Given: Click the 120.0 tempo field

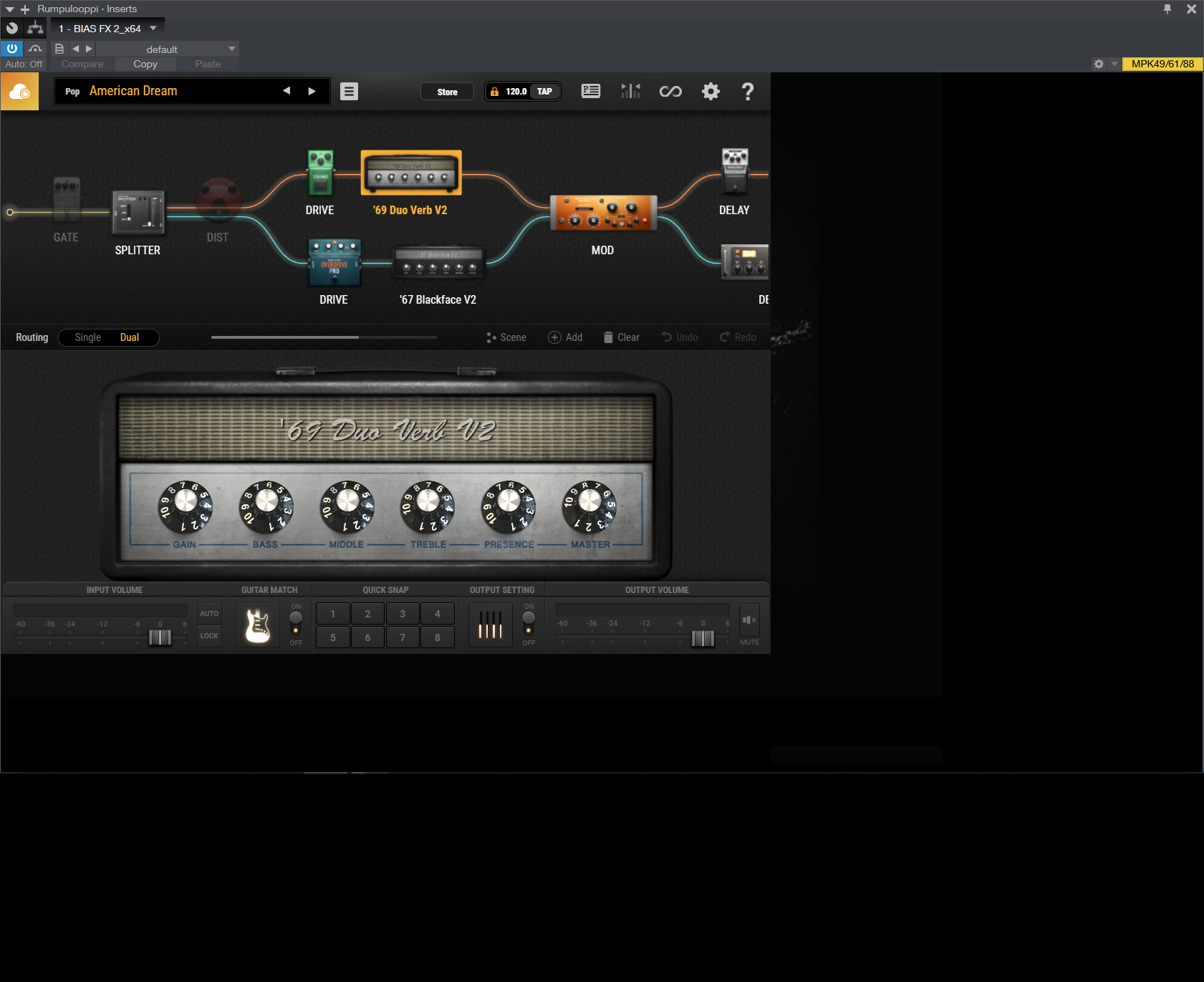Looking at the screenshot, I should pyautogui.click(x=516, y=92).
